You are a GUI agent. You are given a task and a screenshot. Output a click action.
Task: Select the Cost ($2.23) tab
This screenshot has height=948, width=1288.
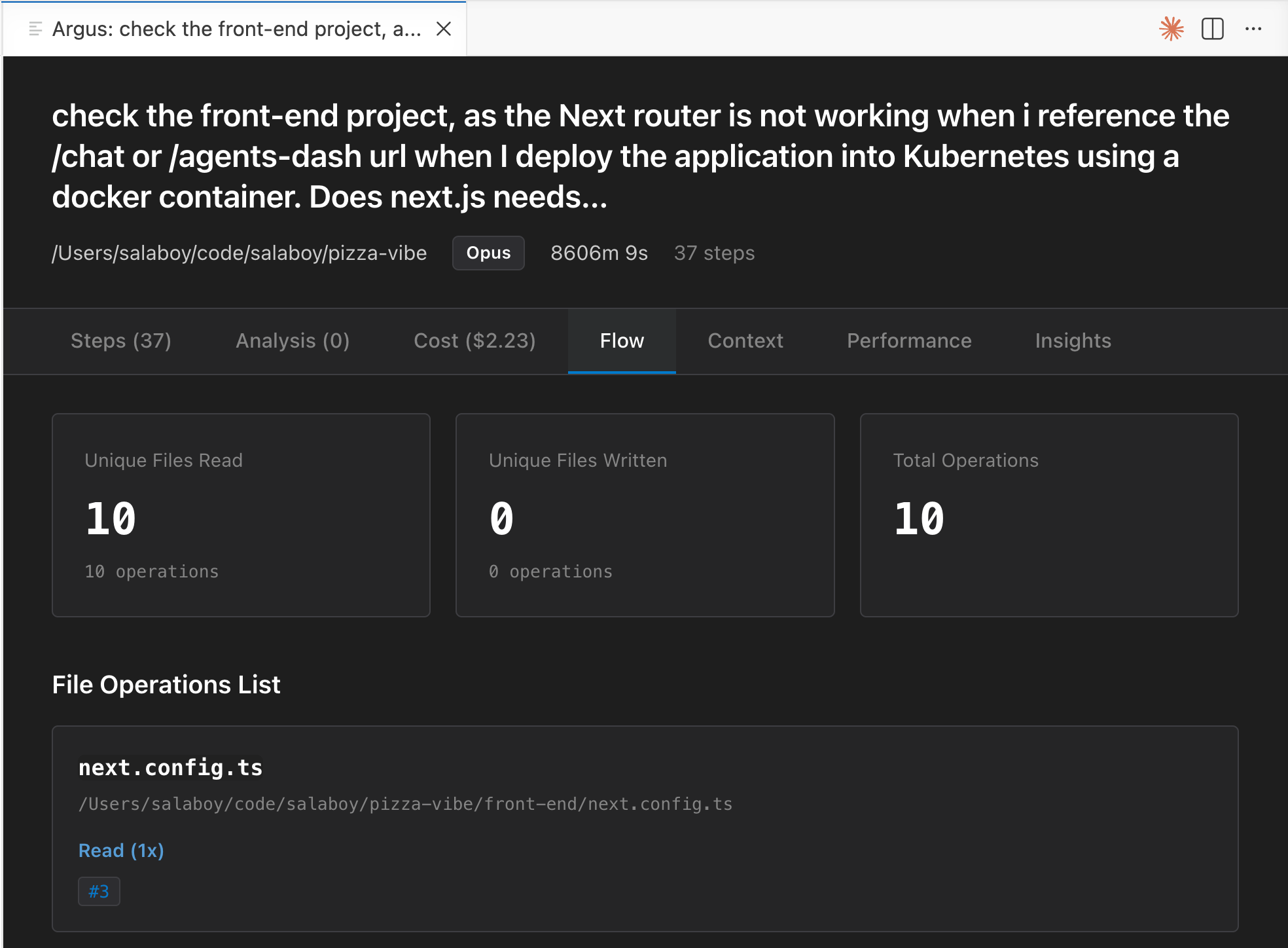point(474,340)
